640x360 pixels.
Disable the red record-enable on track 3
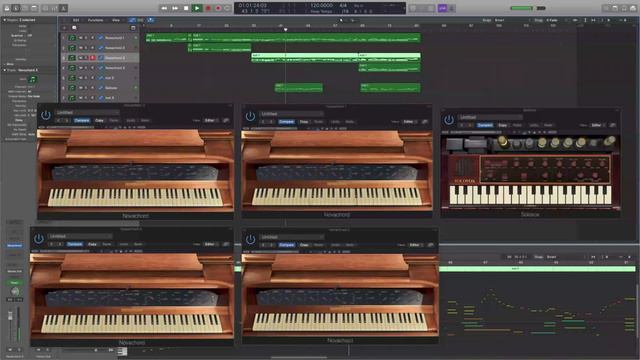point(92,58)
